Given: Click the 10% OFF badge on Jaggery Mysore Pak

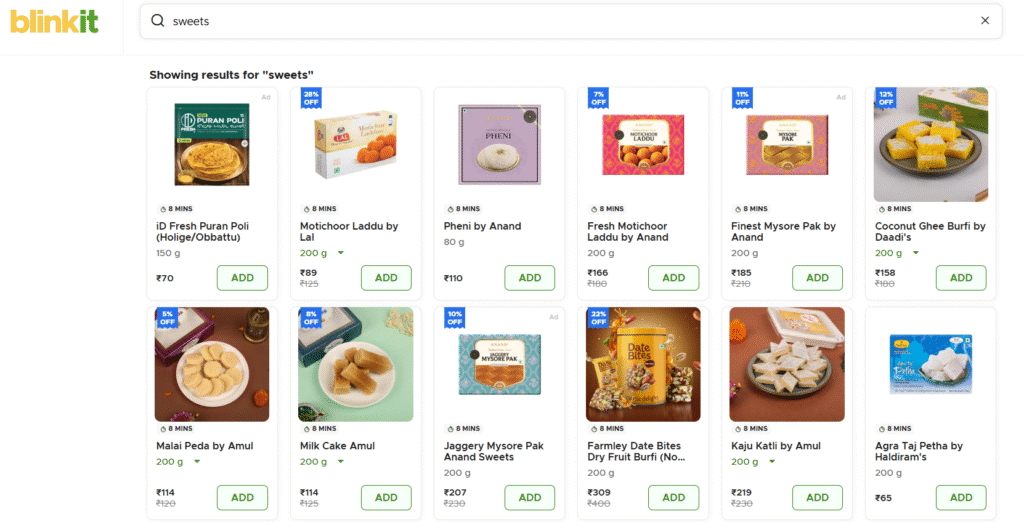Looking at the screenshot, I should [x=455, y=317].
